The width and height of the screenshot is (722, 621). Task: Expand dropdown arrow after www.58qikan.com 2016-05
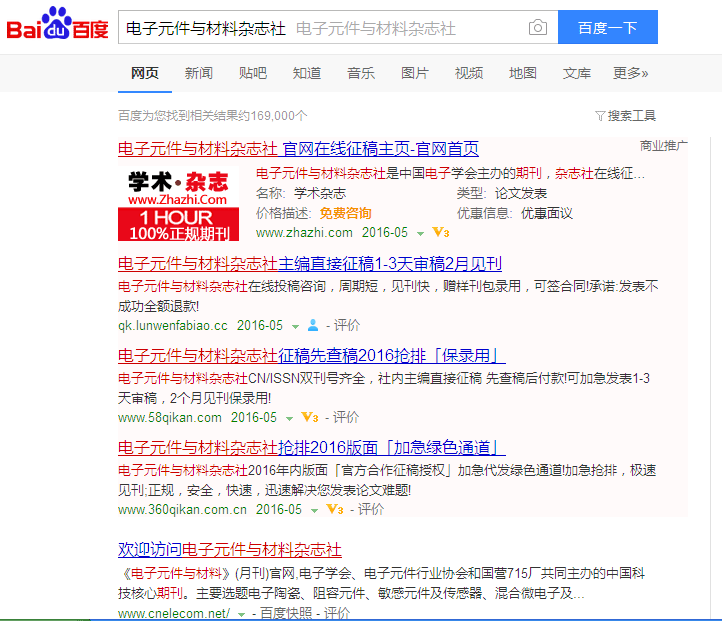pos(289,419)
